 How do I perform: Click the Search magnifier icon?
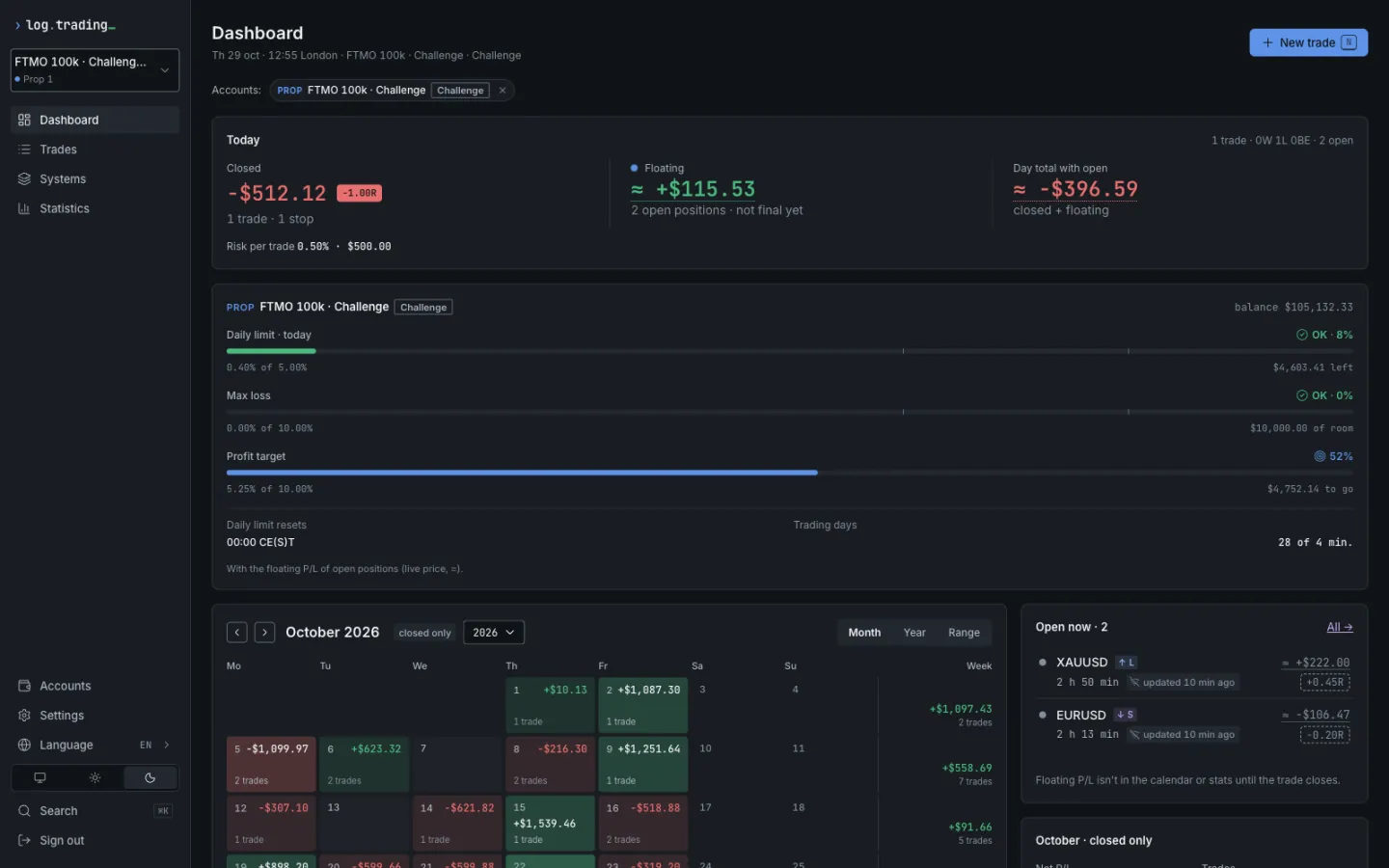(x=24, y=811)
